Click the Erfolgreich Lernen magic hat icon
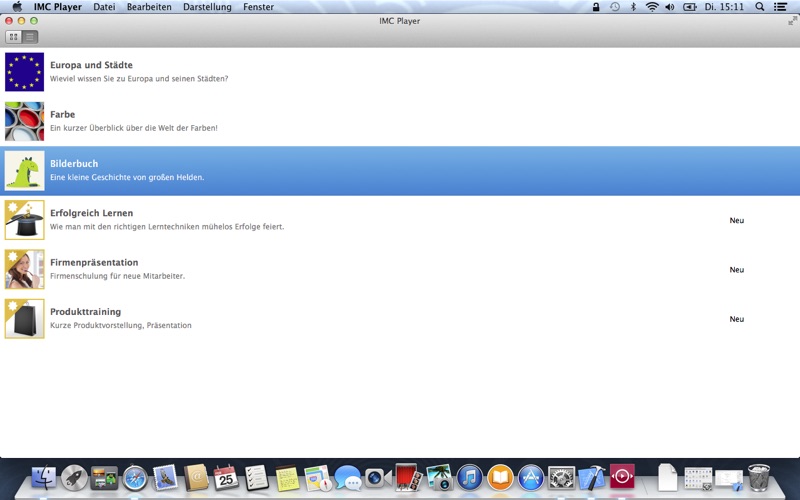 (24, 220)
